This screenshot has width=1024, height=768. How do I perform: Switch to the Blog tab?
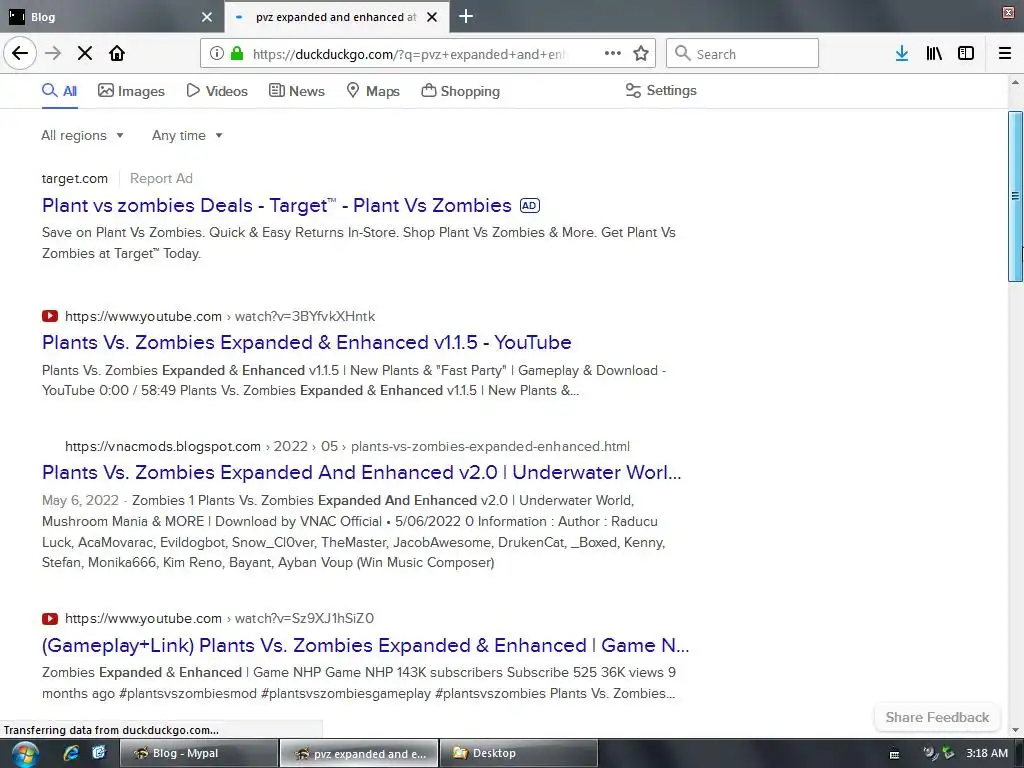click(x=111, y=17)
